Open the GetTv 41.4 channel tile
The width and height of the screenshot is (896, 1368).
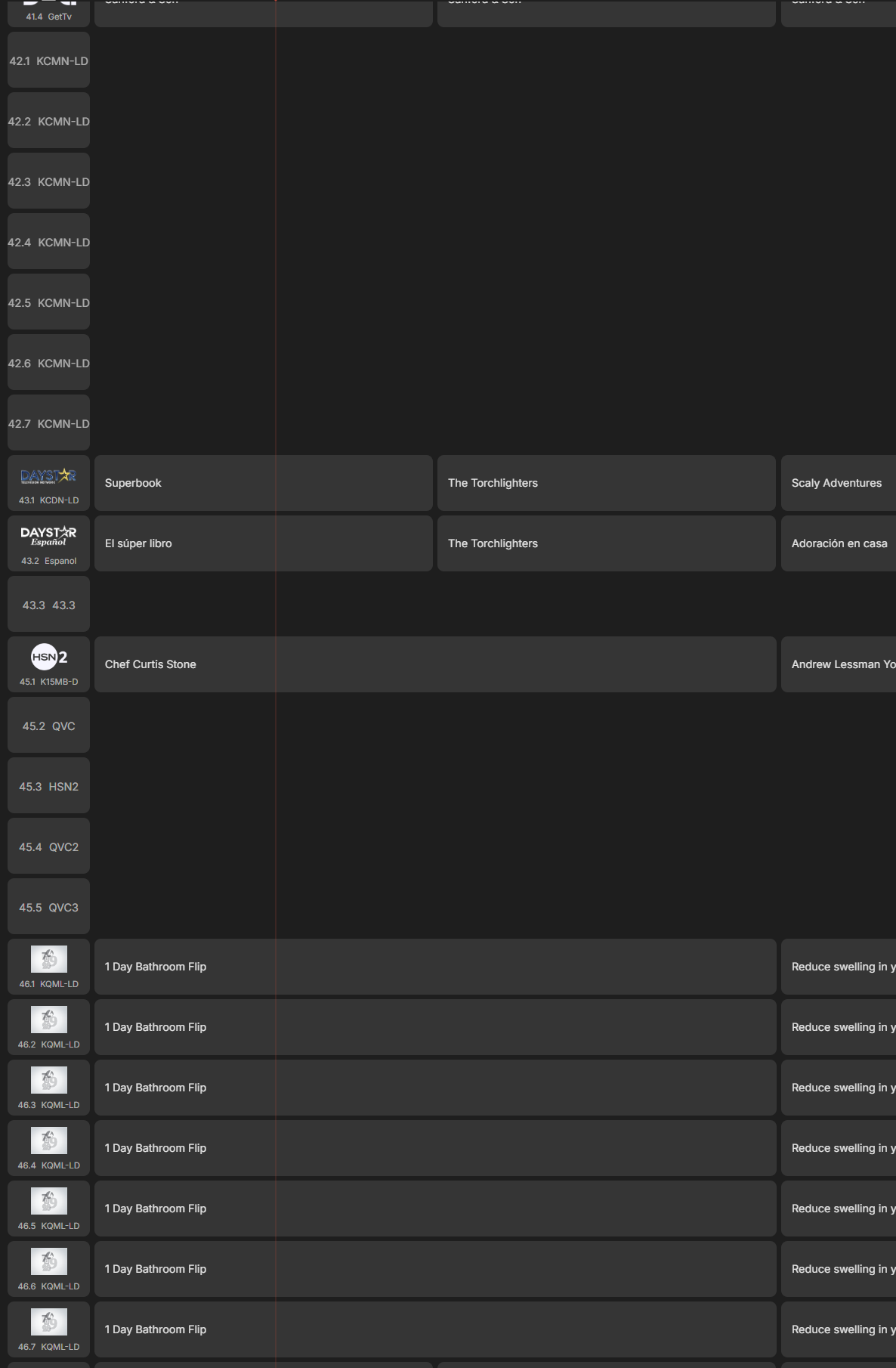click(48, 13)
